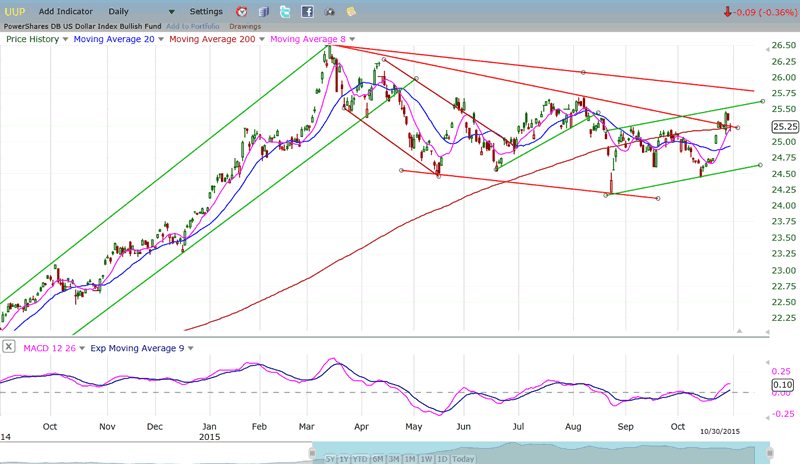Click the alarm clock alert icon

[x=241, y=12]
